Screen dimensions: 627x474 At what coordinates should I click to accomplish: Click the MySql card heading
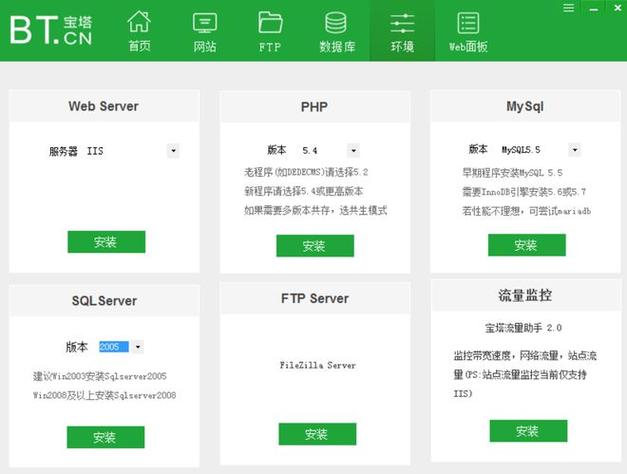(x=525, y=106)
